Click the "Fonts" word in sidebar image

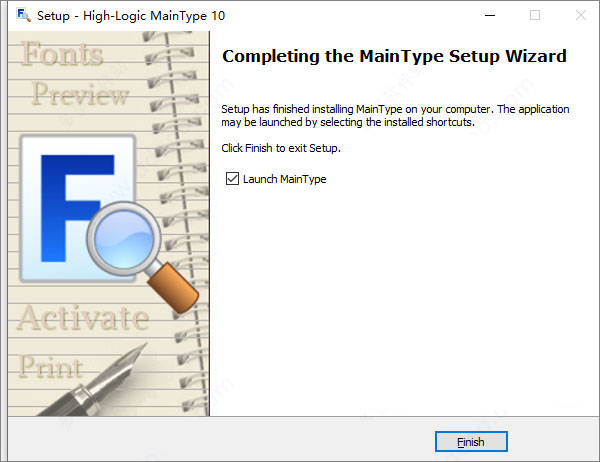pyautogui.click(x=62, y=54)
